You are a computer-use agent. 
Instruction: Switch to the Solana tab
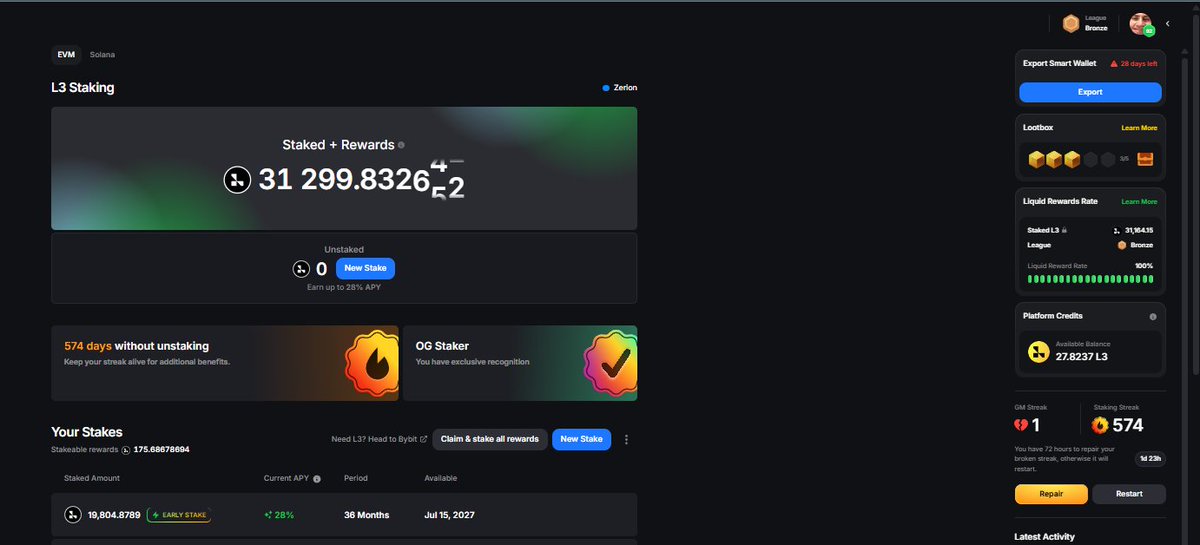[102, 54]
